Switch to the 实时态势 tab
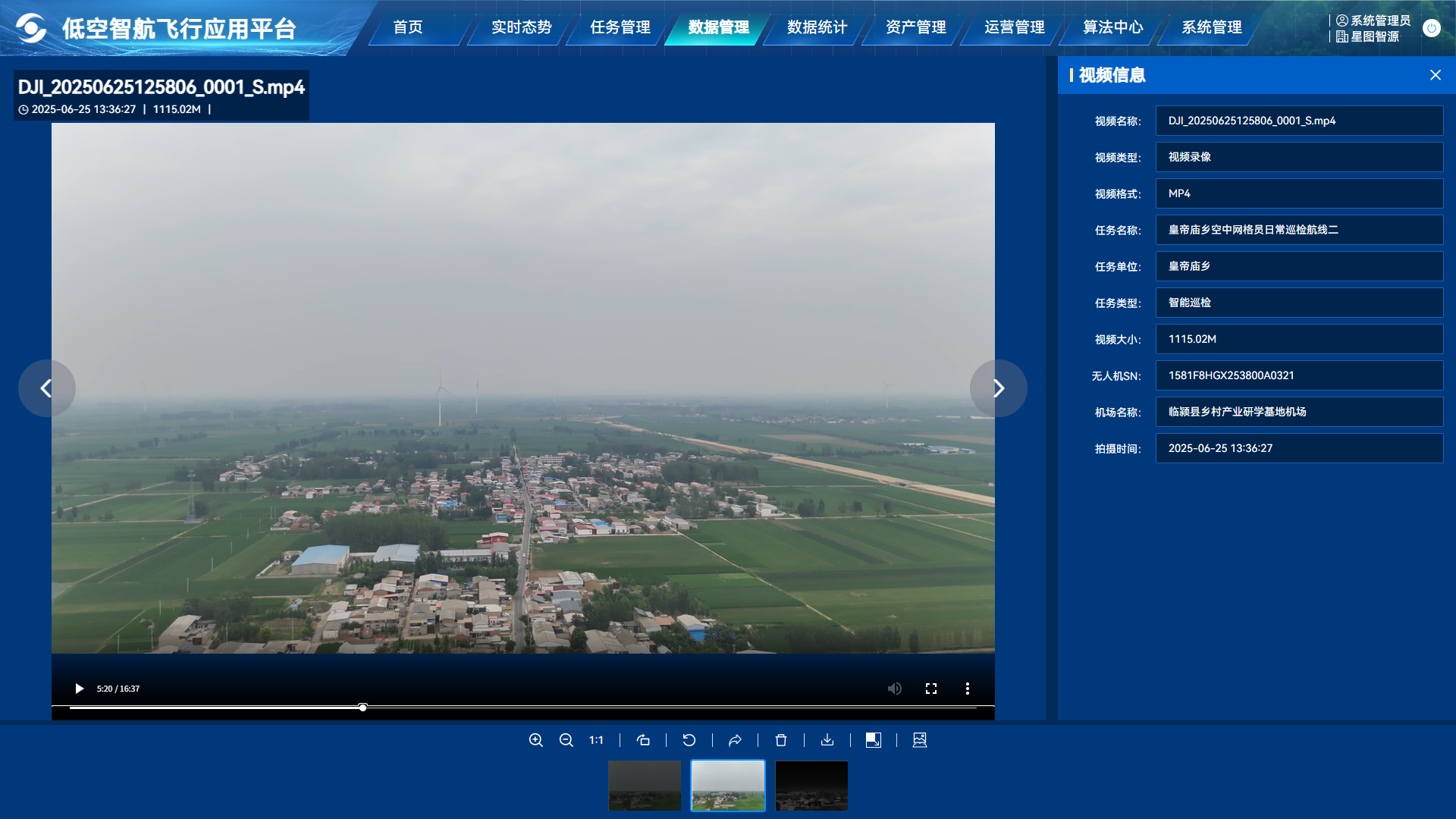This screenshot has width=1456, height=819. (x=521, y=27)
